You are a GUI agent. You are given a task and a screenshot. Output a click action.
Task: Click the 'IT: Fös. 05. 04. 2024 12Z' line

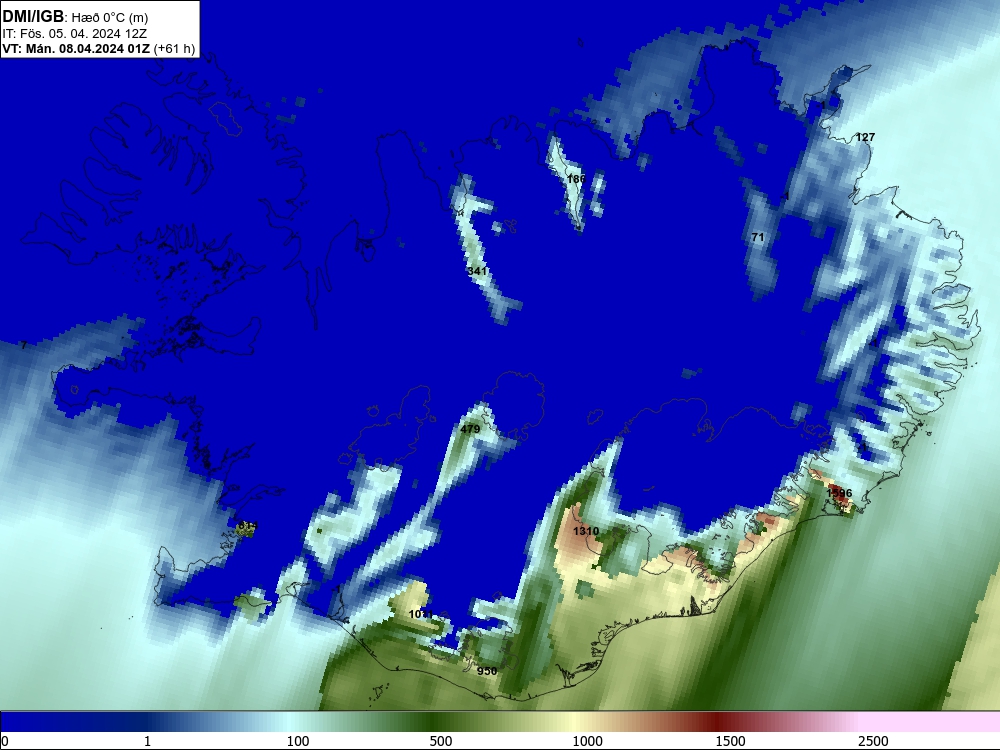[x=75, y=34]
